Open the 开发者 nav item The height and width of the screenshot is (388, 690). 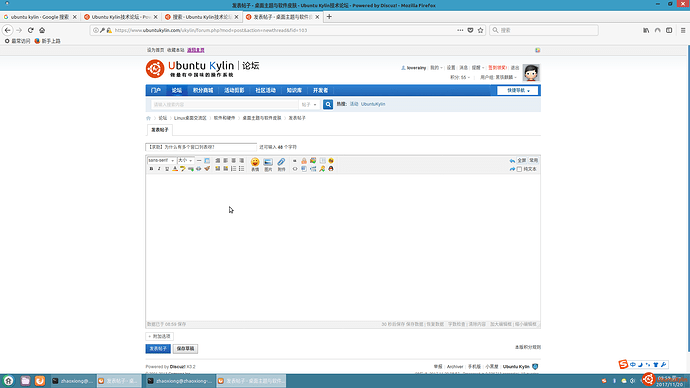[x=320, y=90]
